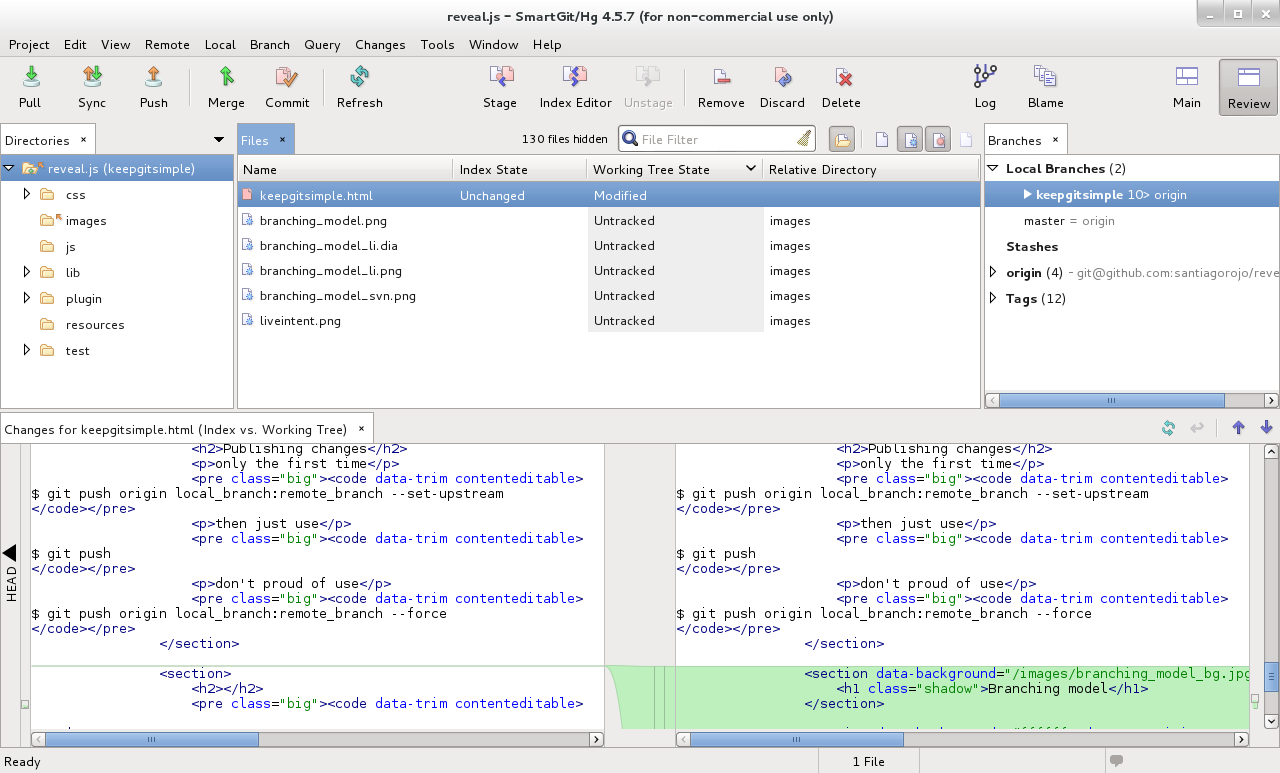Expand the Tags node in Branches
Viewport: 1280px width, 773px height.
(993, 298)
